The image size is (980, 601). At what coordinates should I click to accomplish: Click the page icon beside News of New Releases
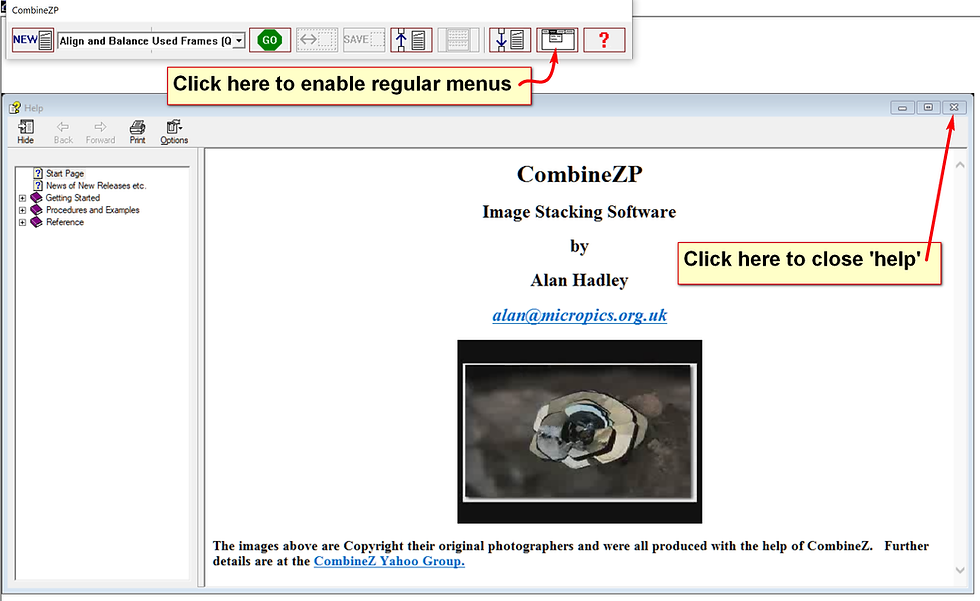point(38,186)
